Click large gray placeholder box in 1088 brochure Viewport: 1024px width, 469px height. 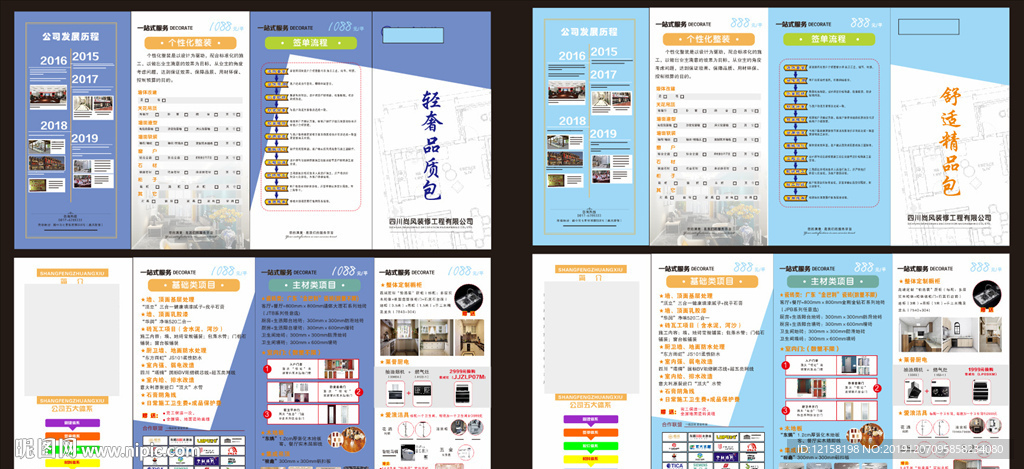click(x=72, y=338)
